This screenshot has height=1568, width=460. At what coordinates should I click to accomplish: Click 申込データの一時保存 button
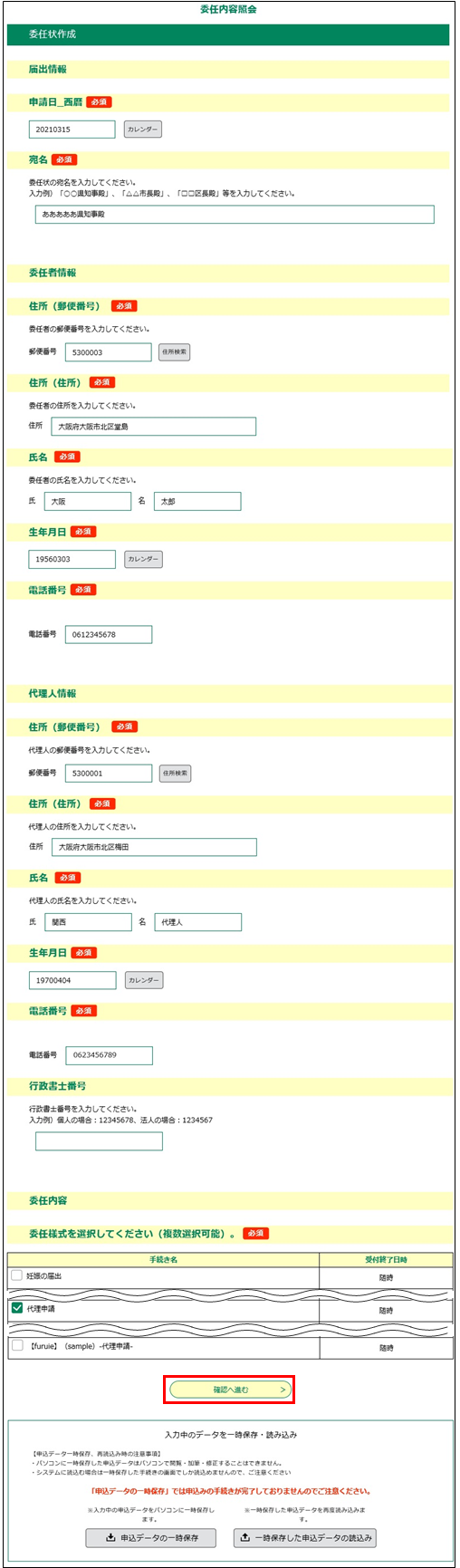[x=151, y=1537]
